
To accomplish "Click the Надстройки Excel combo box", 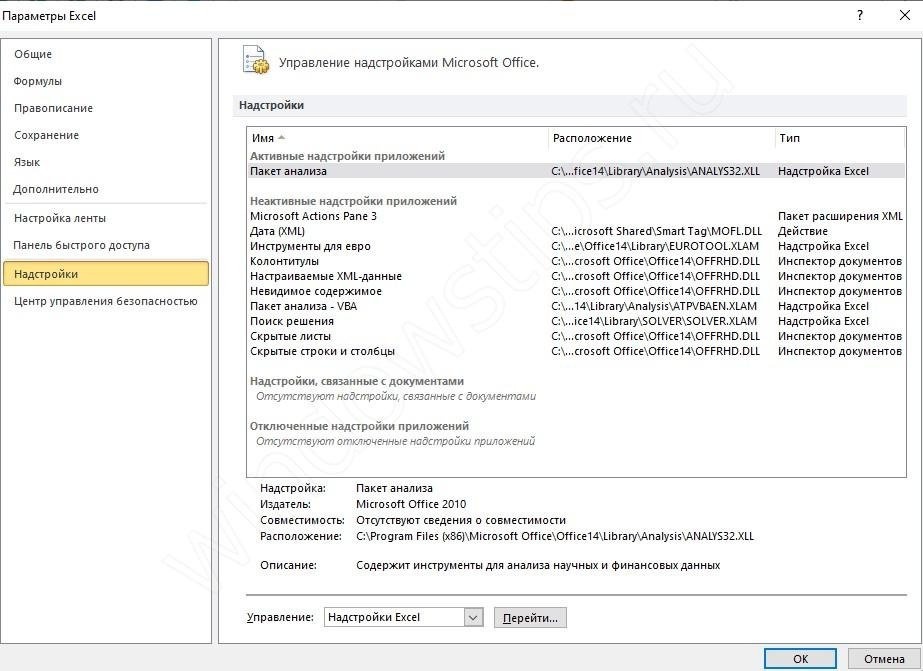I will [394, 618].
